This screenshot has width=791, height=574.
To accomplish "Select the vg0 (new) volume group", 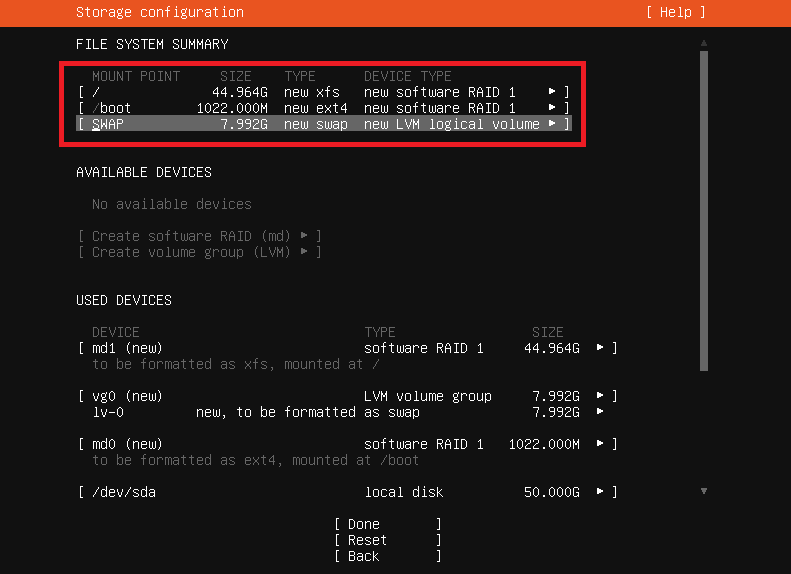I will coord(348,396).
